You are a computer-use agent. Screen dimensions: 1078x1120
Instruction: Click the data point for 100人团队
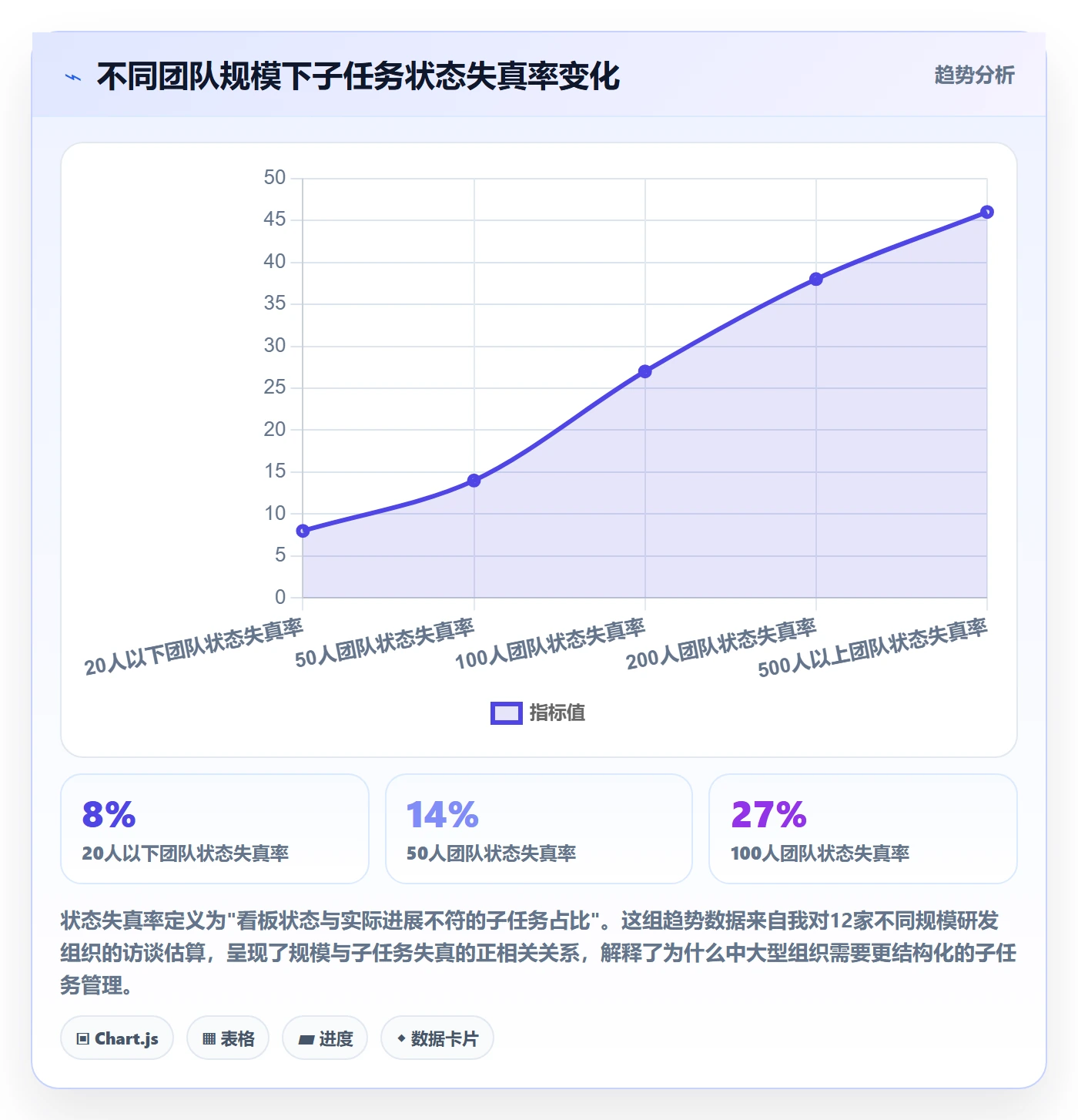[x=645, y=371]
